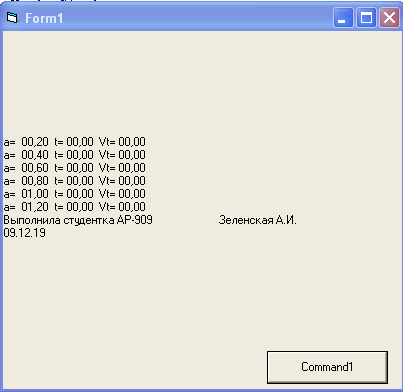
Task: Click the name 'Зеленская А.И.'
Action: point(257,220)
